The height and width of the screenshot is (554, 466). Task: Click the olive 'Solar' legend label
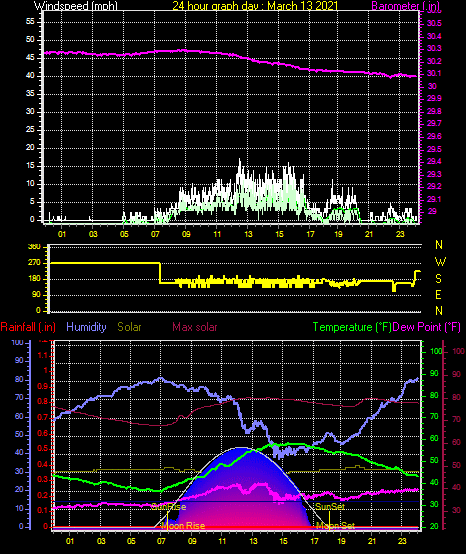pos(129,327)
